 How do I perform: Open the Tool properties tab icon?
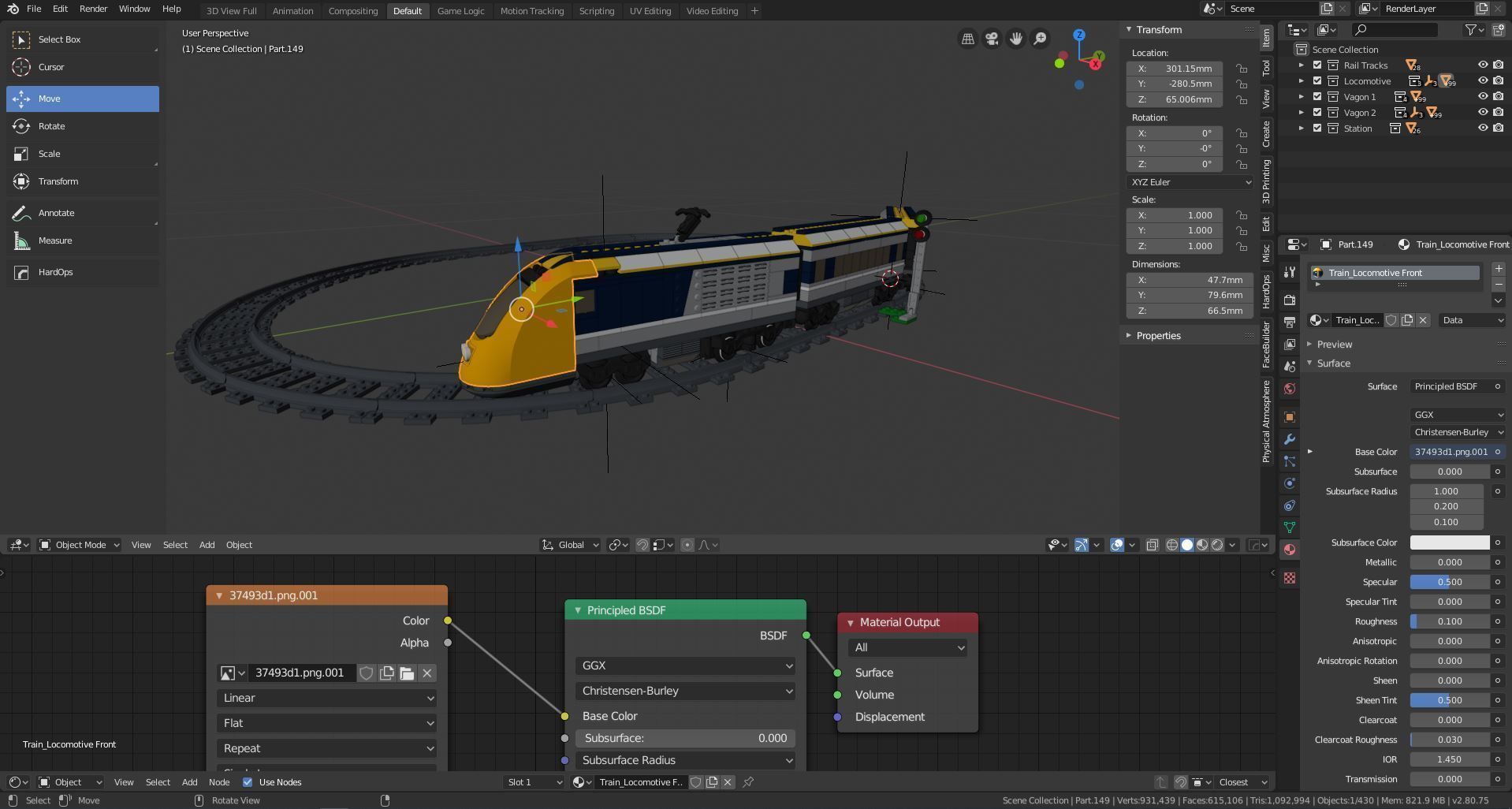click(x=1290, y=272)
